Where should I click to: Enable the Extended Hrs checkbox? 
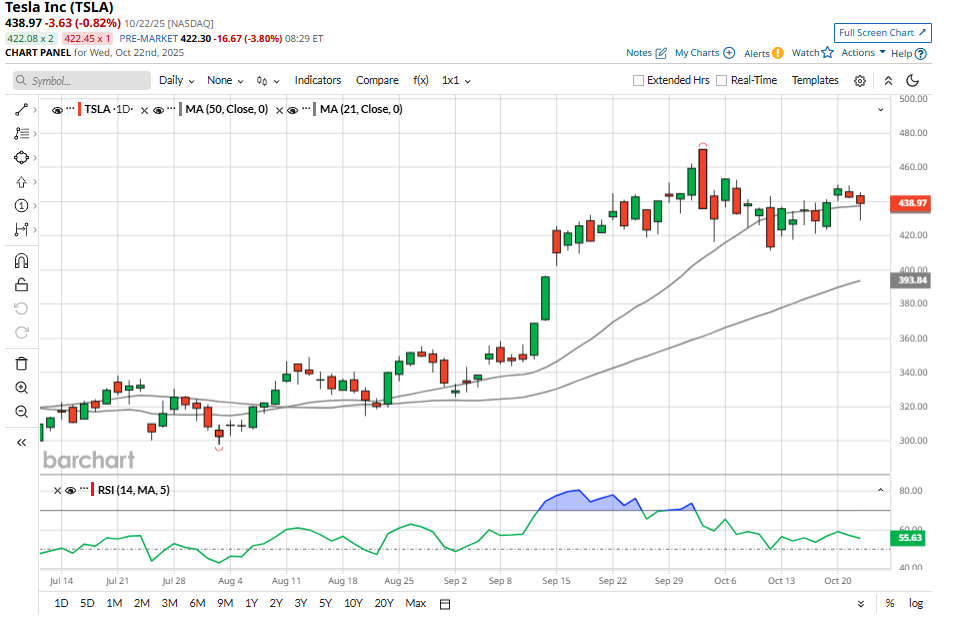(x=639, y=81)
